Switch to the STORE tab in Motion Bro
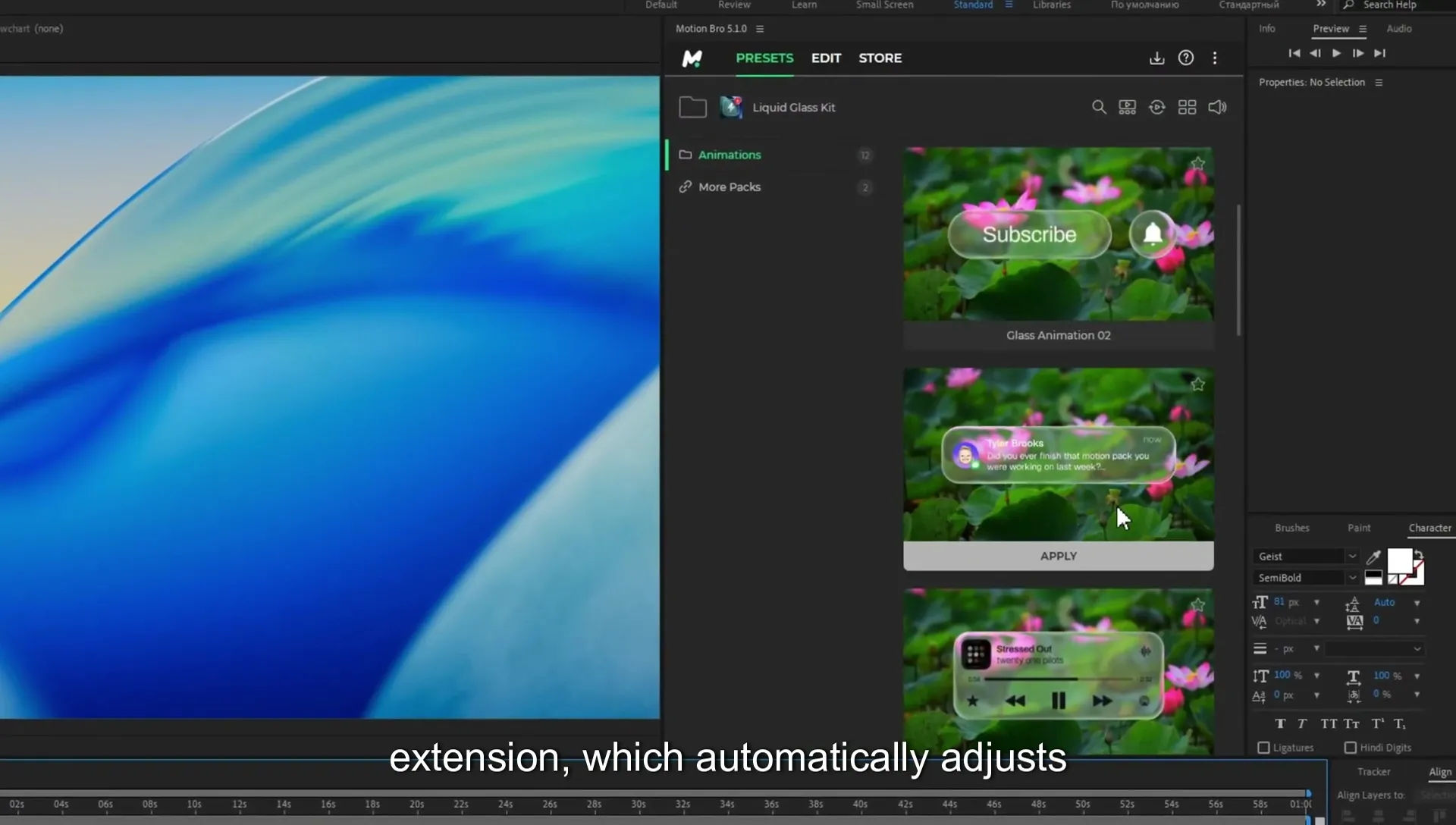Screen dimensions: 1456x825 [880, 58]
